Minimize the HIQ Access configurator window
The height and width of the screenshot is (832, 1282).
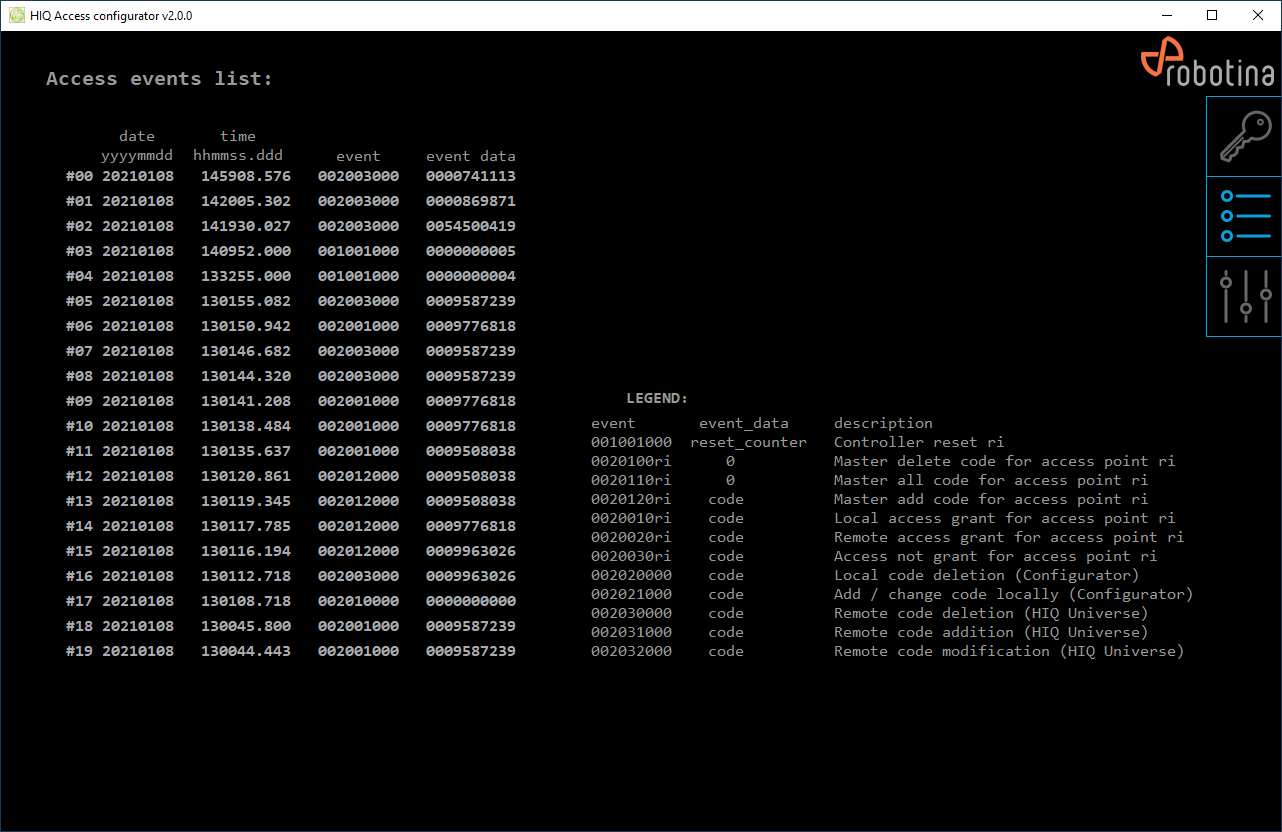tap(1166, 15)
